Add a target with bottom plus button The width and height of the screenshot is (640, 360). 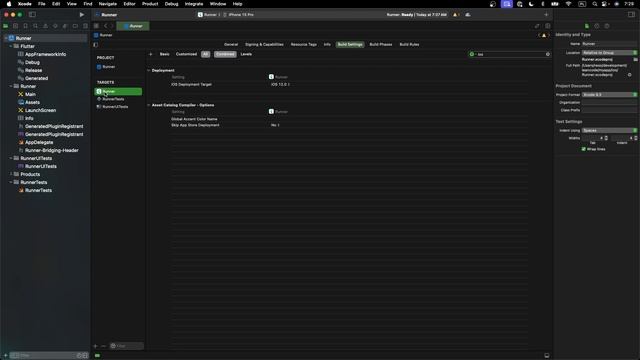tap(96, 346)
